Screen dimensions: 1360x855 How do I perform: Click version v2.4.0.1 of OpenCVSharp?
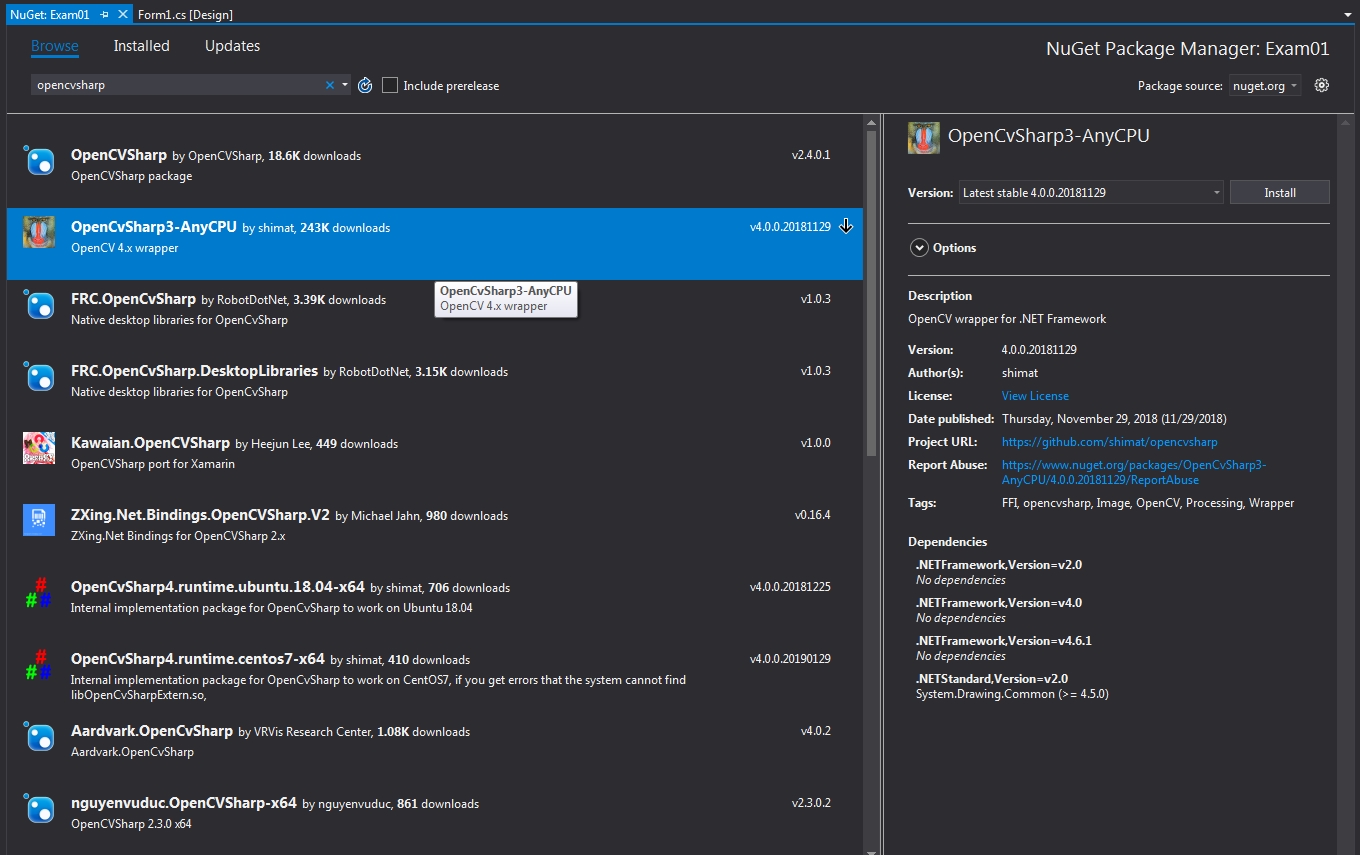coord(811,156)
